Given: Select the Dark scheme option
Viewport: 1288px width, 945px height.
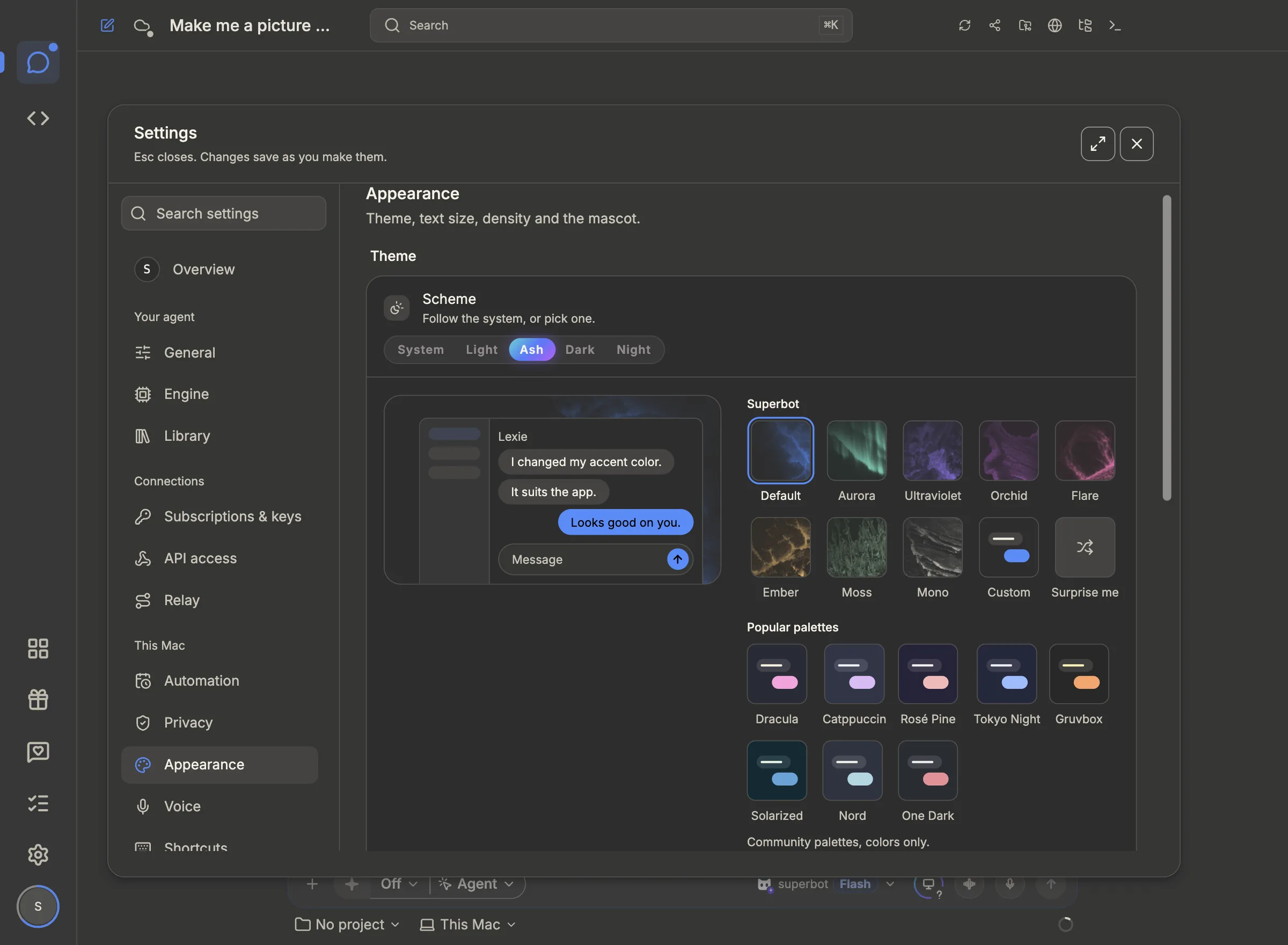Looking at the screenshot, I should click(x=580, y=350).
